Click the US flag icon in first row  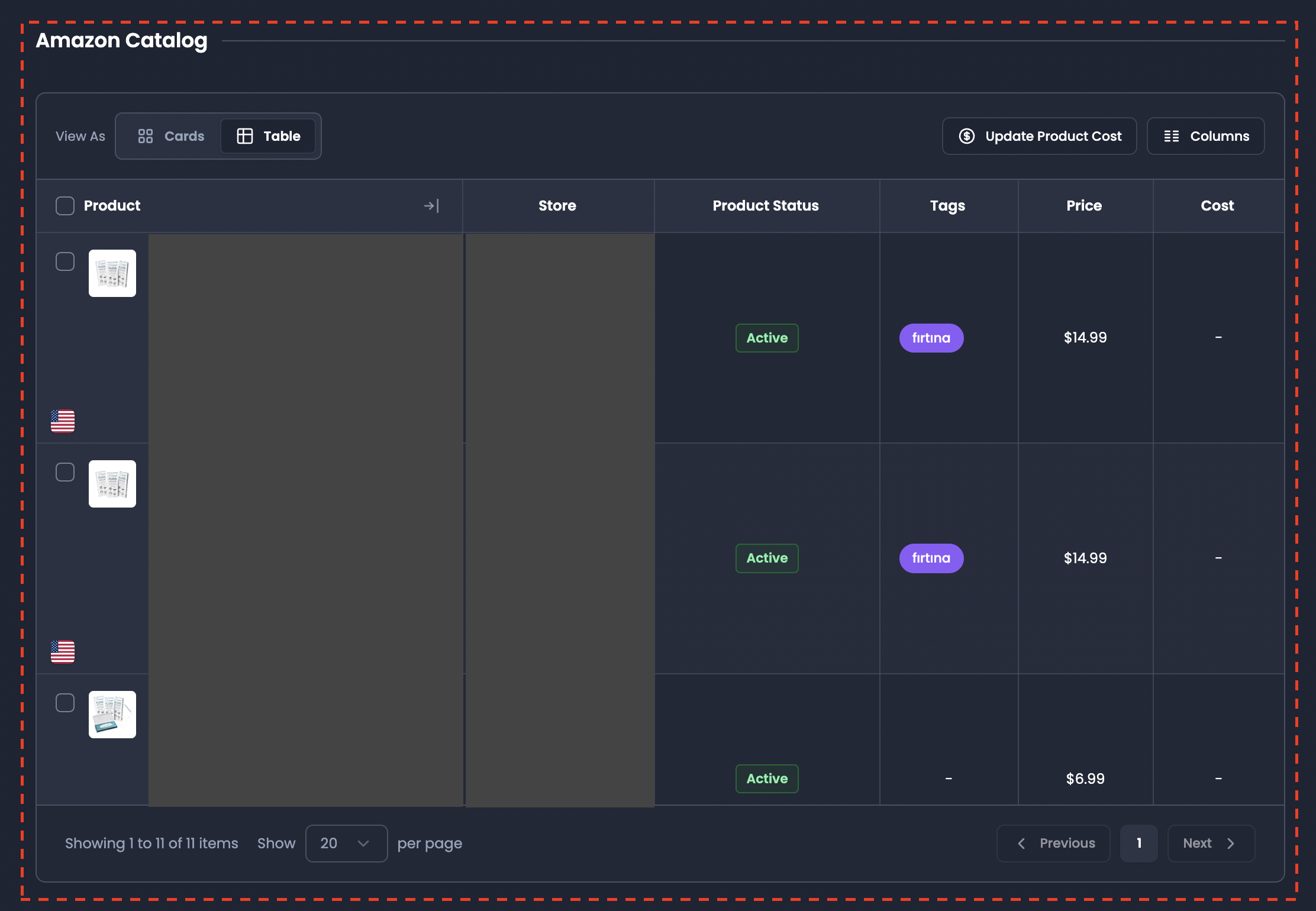tap(63, 421)
